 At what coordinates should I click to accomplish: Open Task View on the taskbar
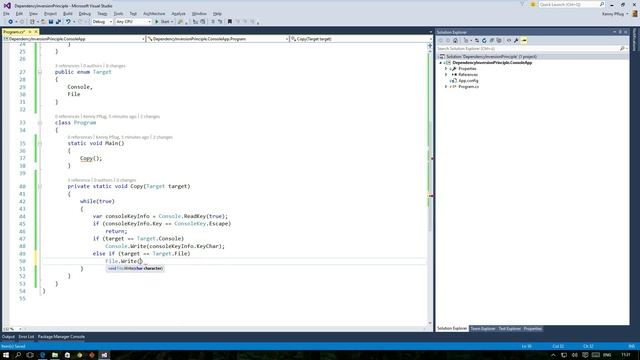(30, 355)
